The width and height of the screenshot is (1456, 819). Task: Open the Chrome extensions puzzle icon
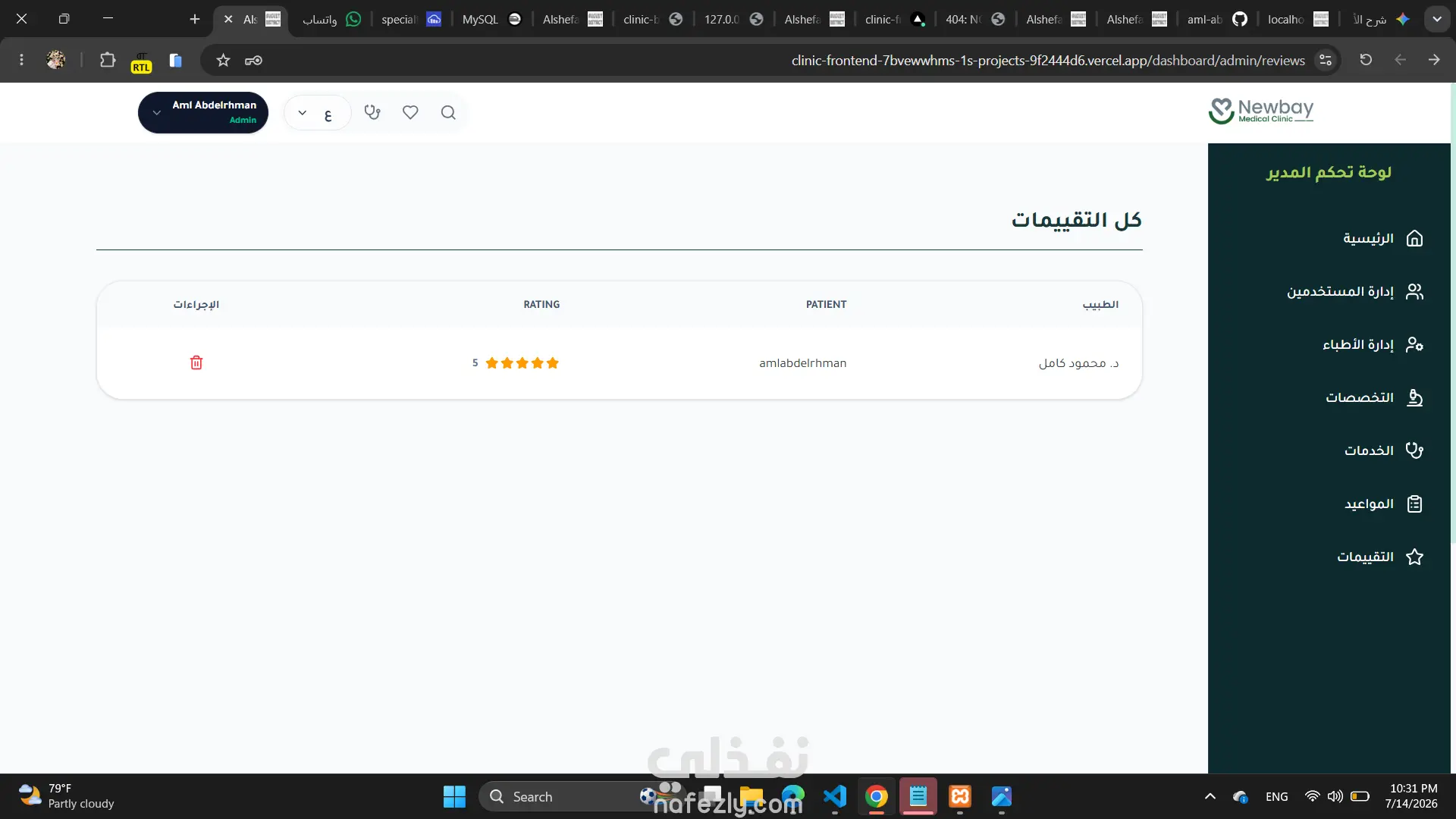(108, 60)
